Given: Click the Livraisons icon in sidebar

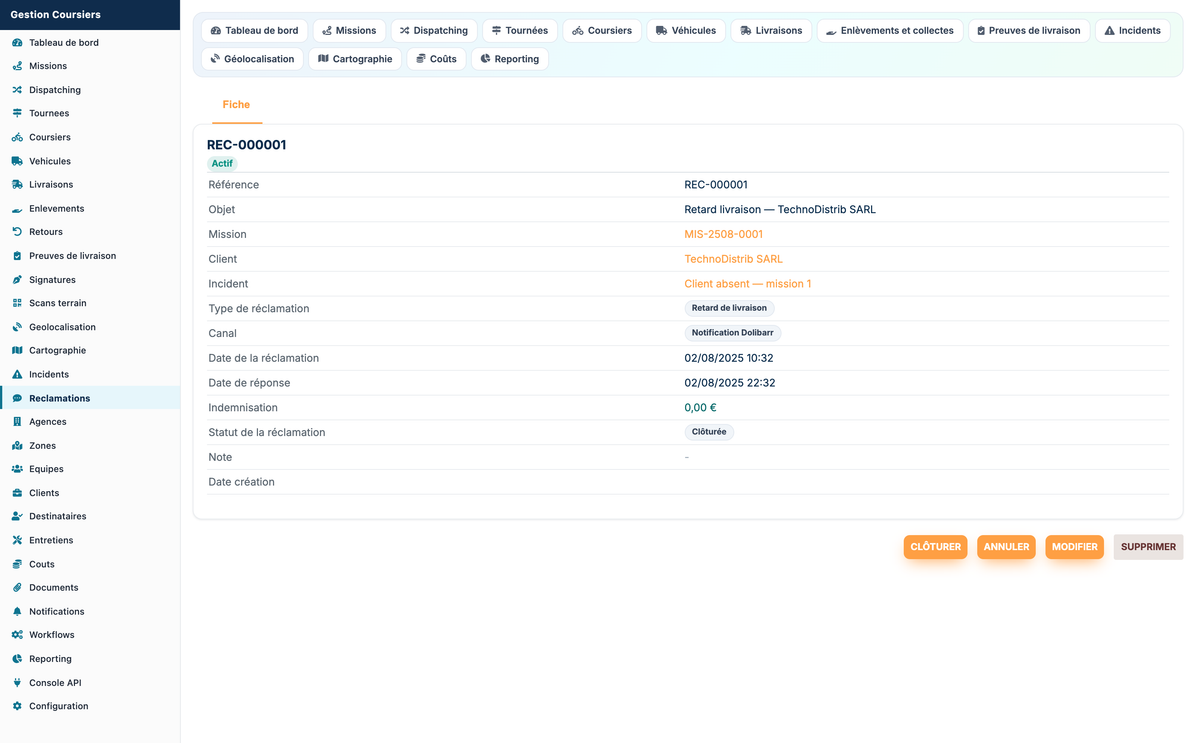Looking at the screenshot, I should click(17, 185).
